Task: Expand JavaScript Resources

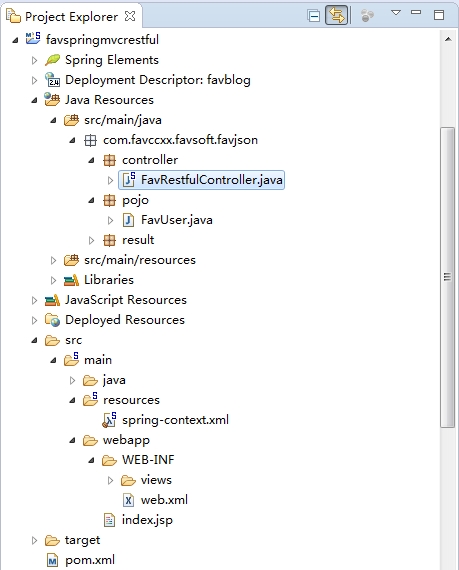Action: pos(35,300)
